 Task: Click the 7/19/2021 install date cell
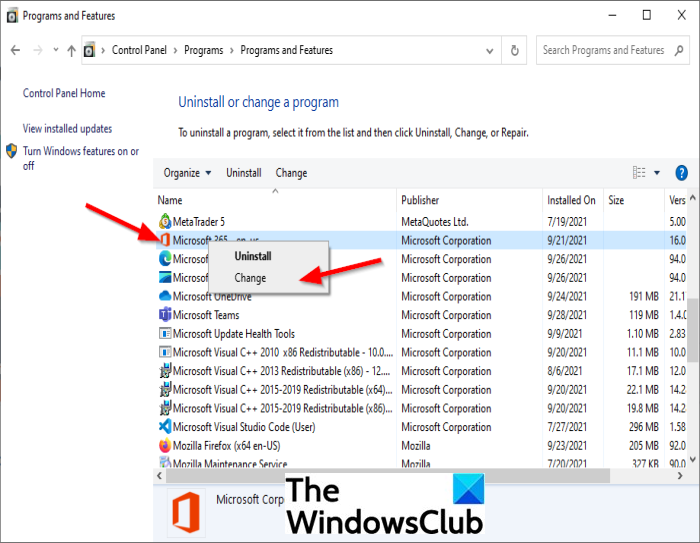pyautogui.click(x=567, y=221)
